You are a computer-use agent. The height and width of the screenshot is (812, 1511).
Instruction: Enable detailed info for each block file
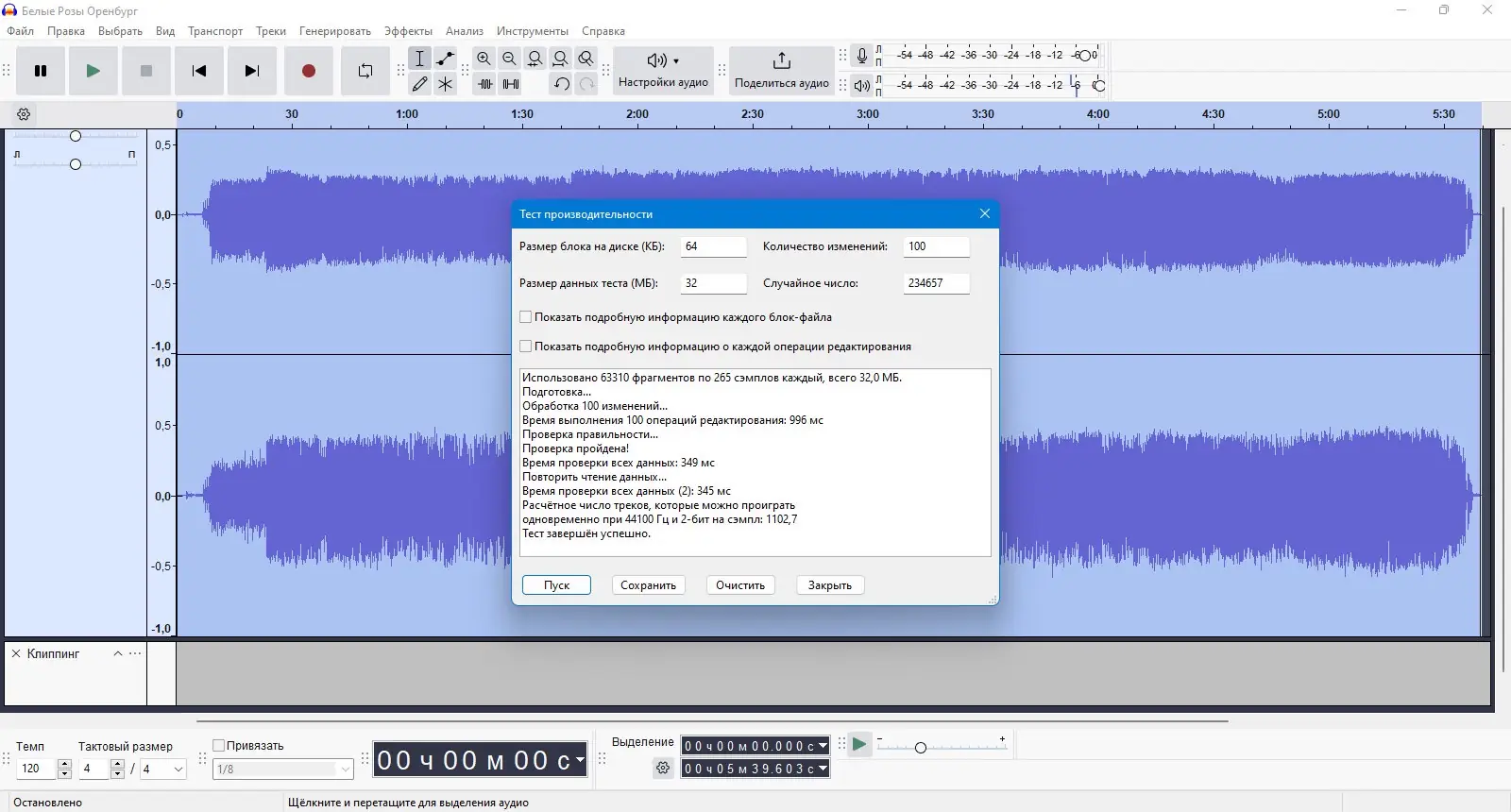click(526, 317)
